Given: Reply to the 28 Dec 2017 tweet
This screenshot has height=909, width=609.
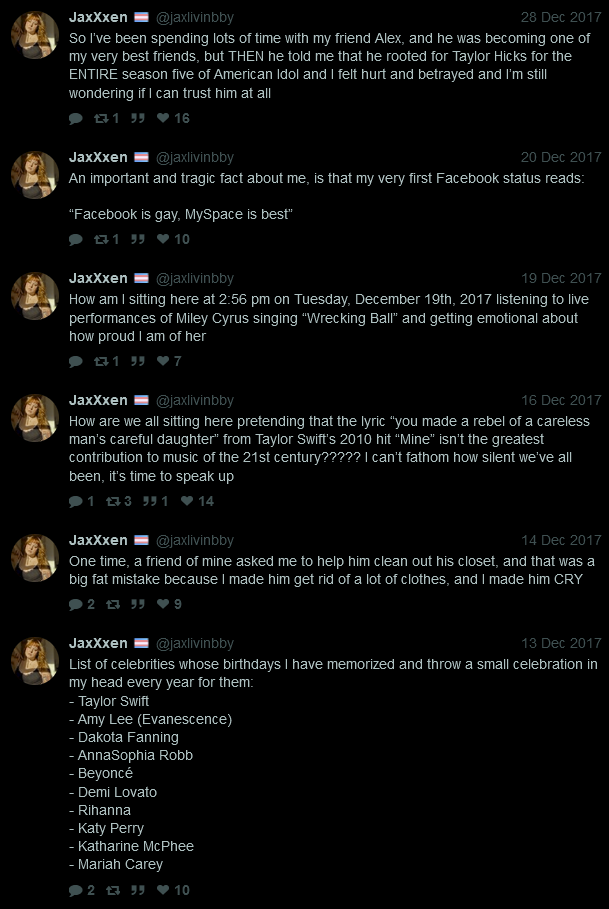Looking at the screenshot, I should [x=76, y=118].
